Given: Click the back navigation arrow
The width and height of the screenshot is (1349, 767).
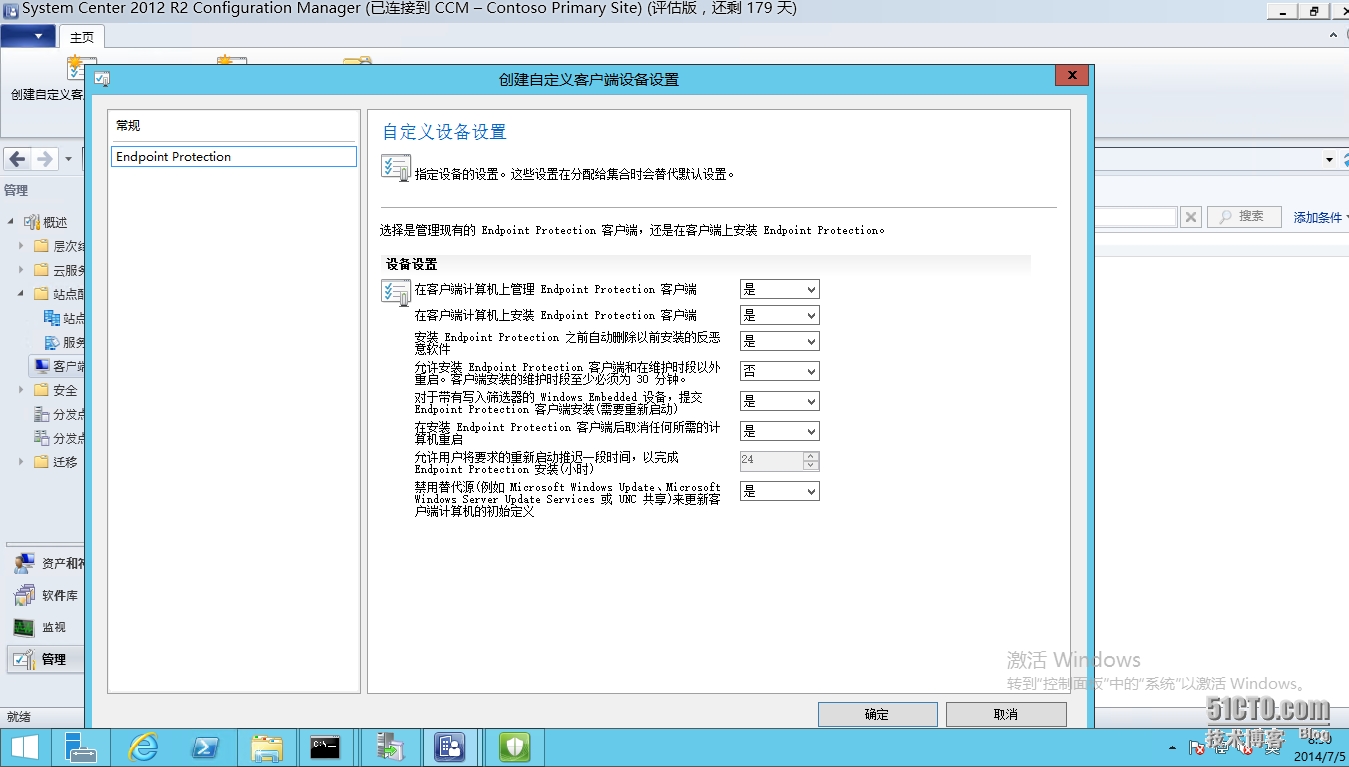Looking at the screenshot, I should coord(18,159).
